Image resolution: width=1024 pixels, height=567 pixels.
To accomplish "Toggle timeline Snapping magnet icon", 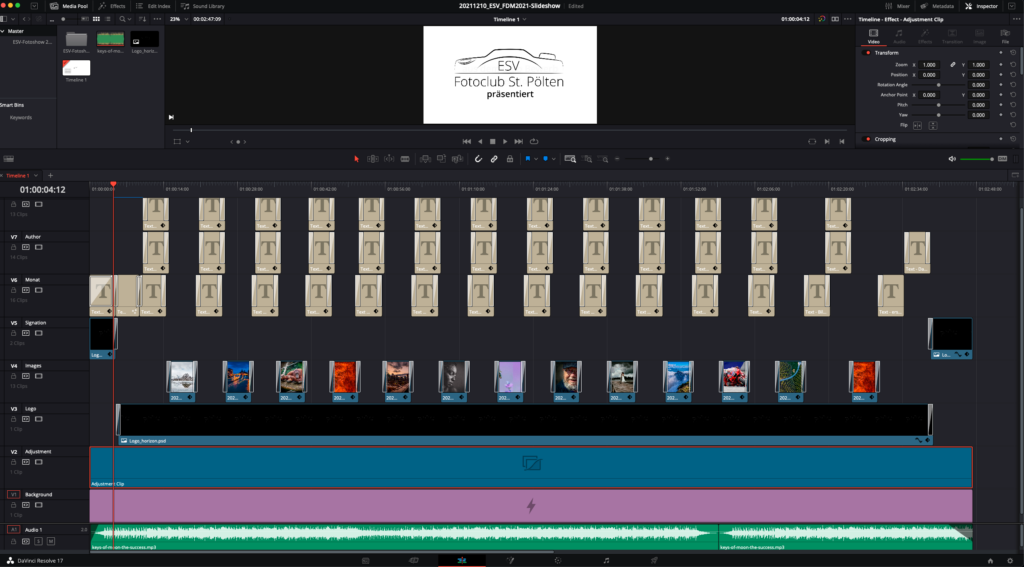I will (x=478, y=159).
